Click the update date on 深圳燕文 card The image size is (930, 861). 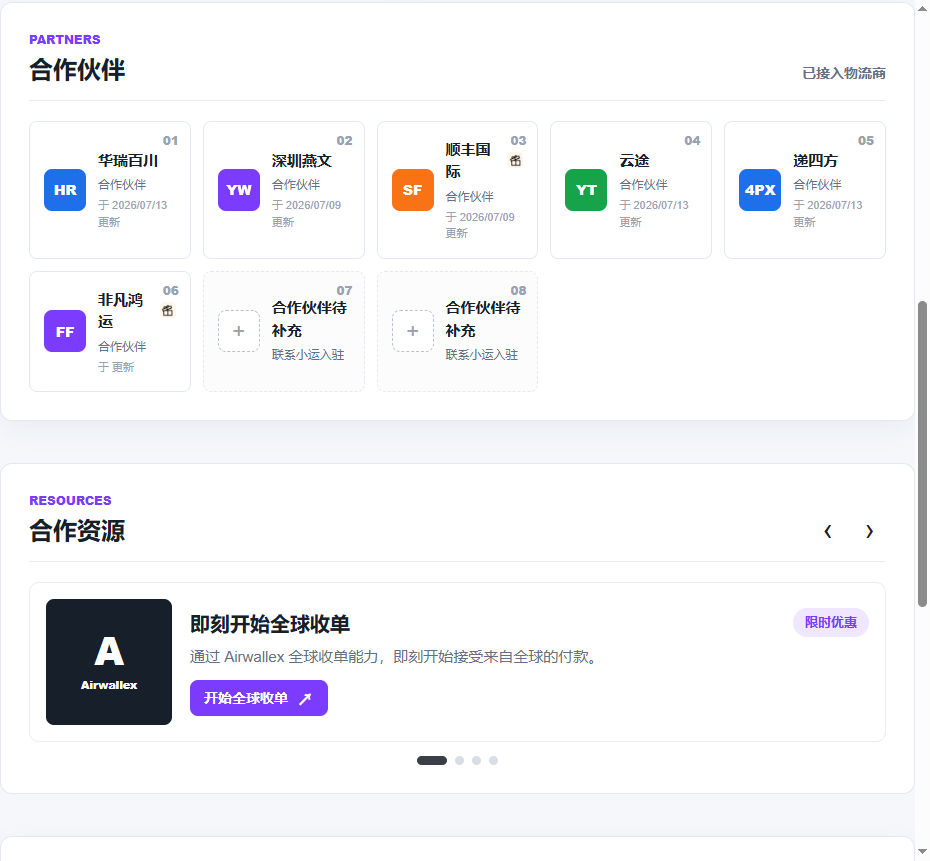pos(306,213)
